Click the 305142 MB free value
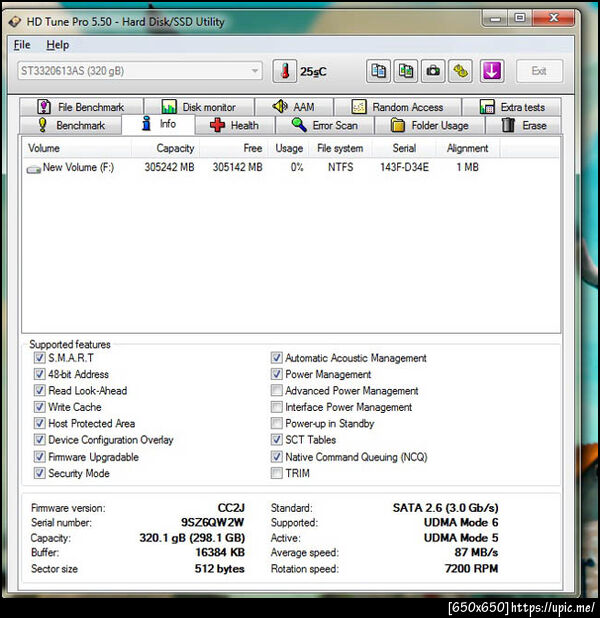Screen dimensions: 600x618 (238, 168)
